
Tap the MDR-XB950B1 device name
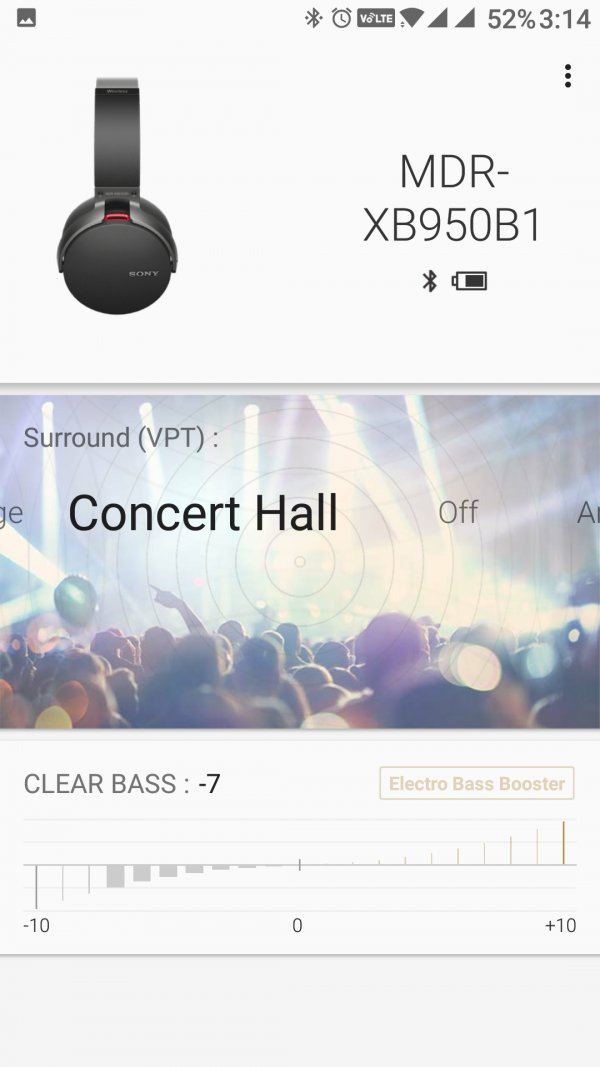click(x=452, y=197)
